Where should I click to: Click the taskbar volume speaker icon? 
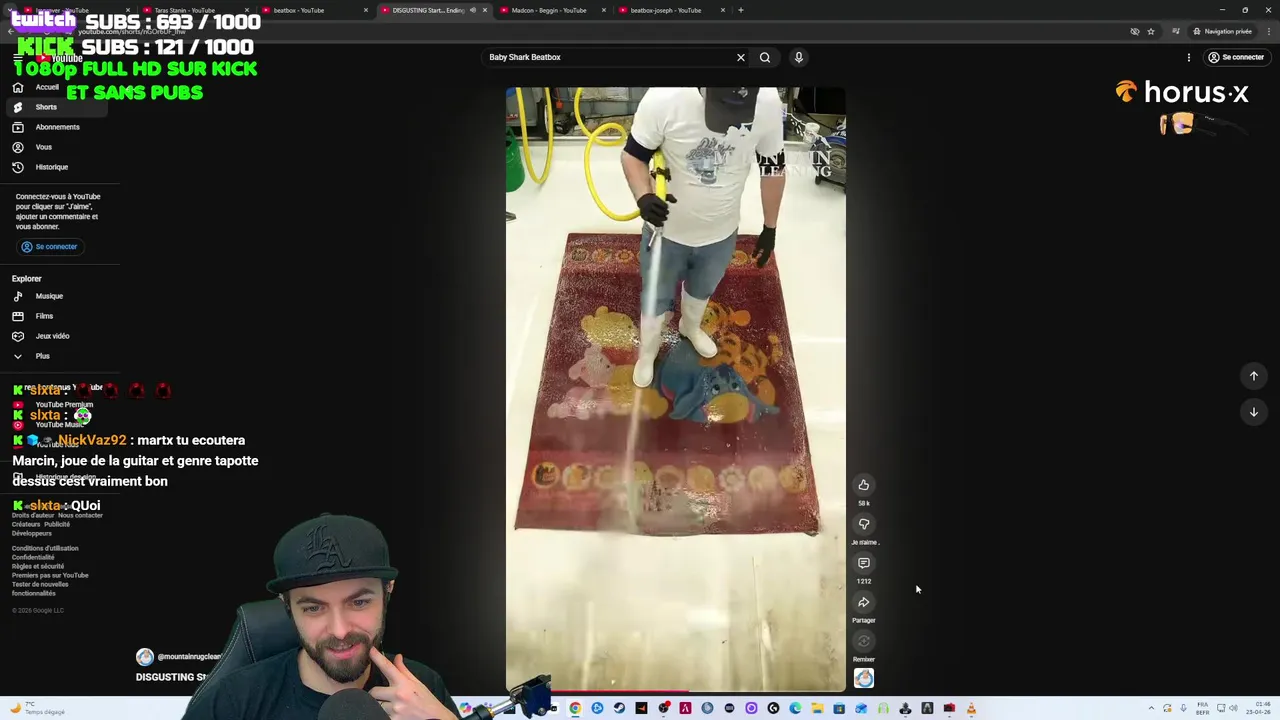[x=1233, y=709]
